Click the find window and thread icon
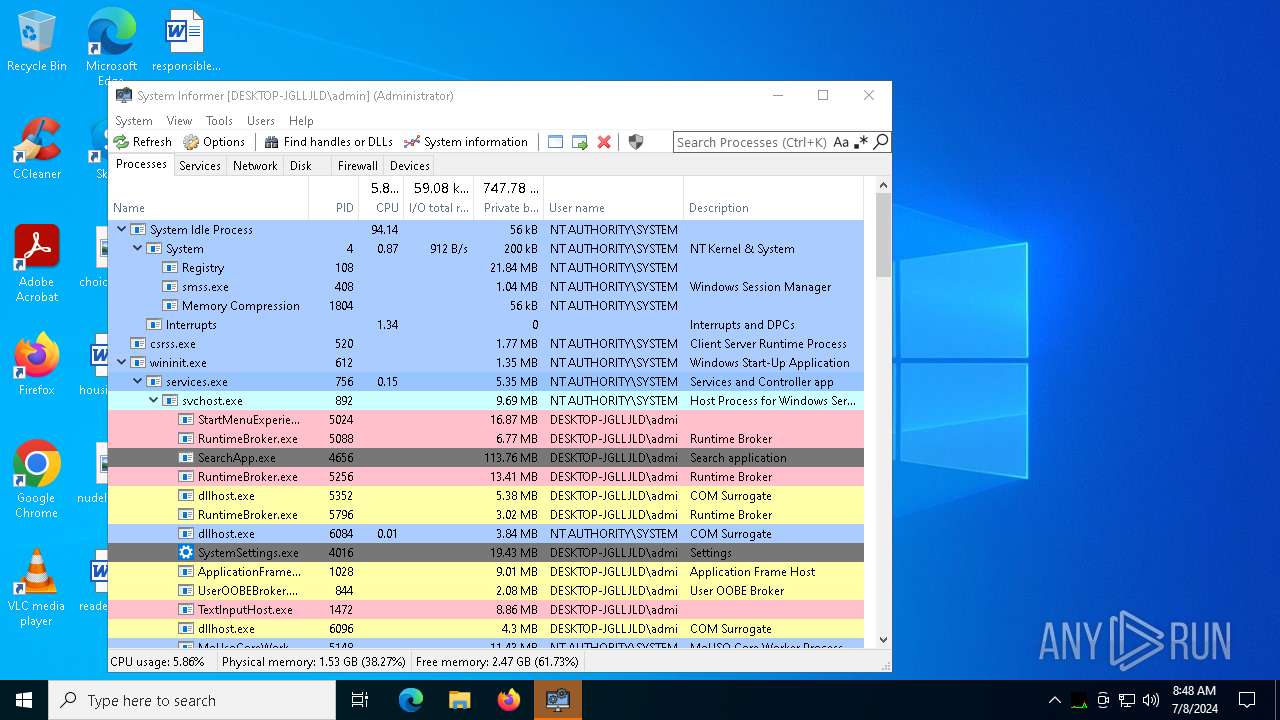This screenshot has width=1280, height=720. pyautogui.click(x=580, y=142)
